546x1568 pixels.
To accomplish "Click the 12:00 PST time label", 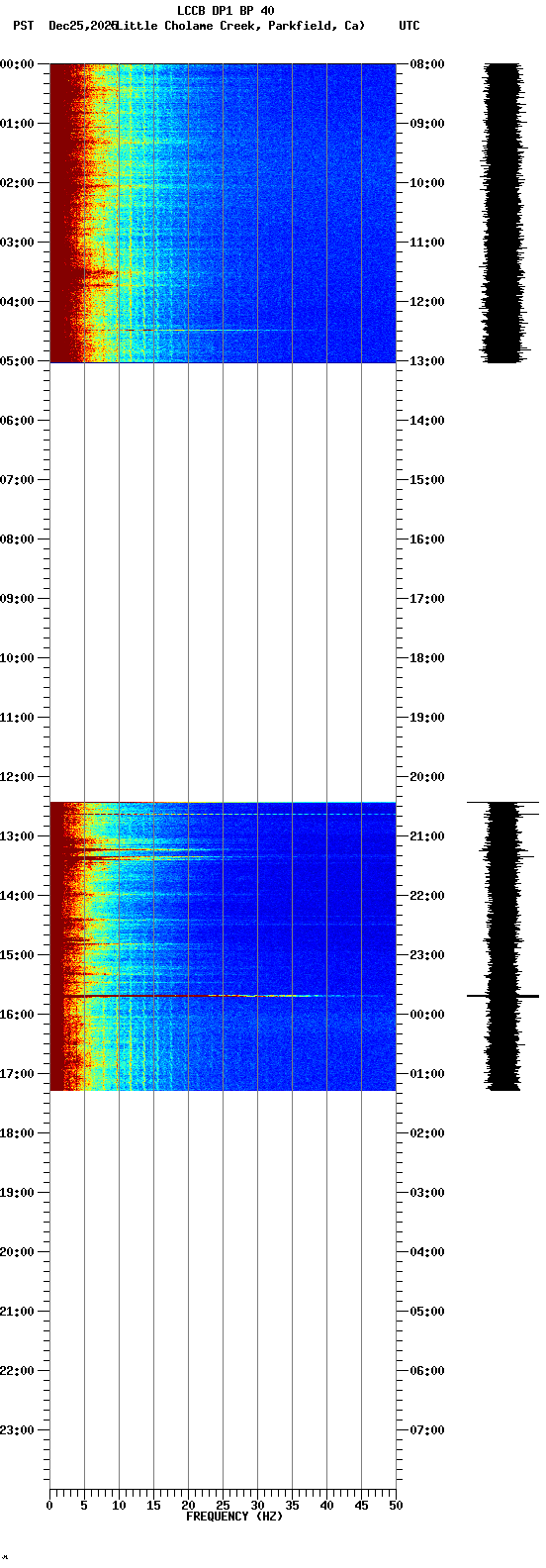I will click(18, 777).
